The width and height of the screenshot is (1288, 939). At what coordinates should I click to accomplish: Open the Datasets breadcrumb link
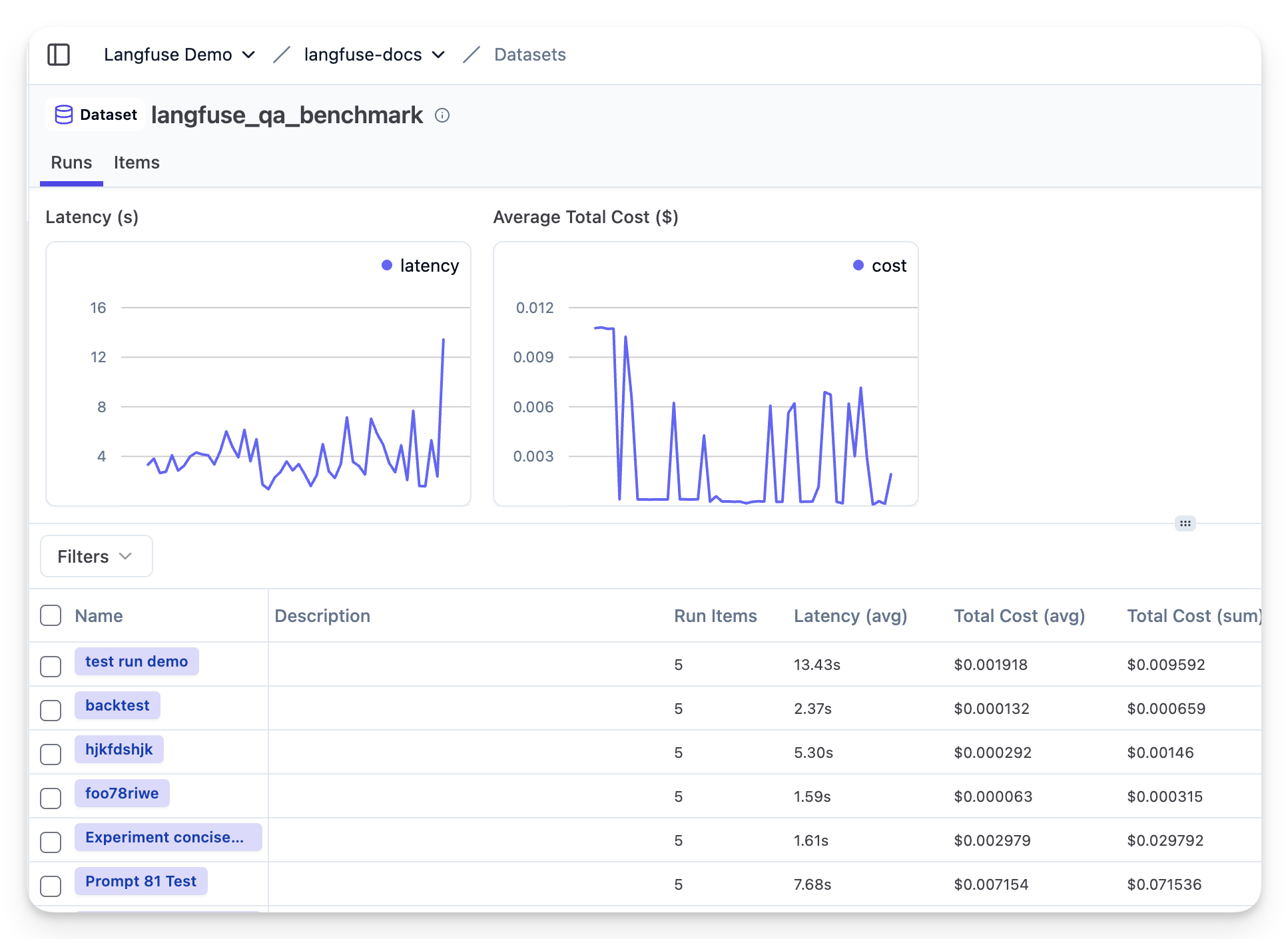coord(529,55)
